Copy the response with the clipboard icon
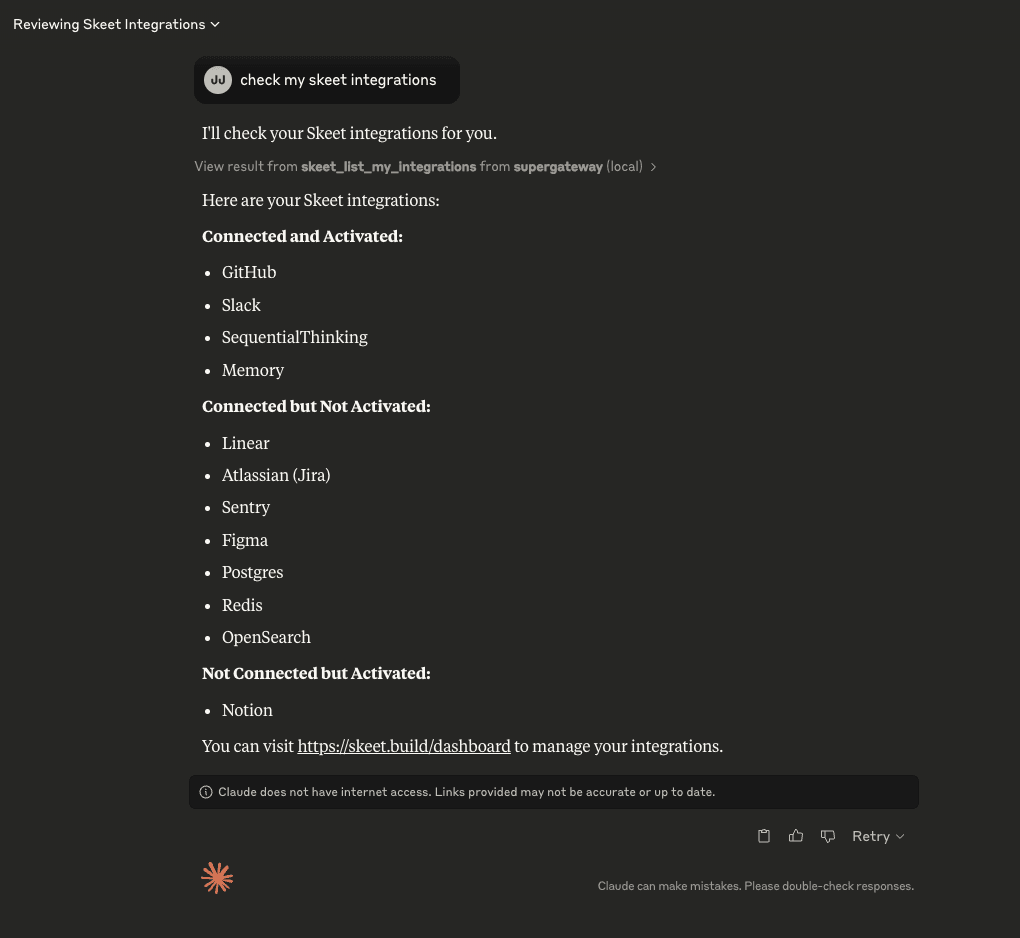This screenshot has width=1020, height=938. [764, 836]
